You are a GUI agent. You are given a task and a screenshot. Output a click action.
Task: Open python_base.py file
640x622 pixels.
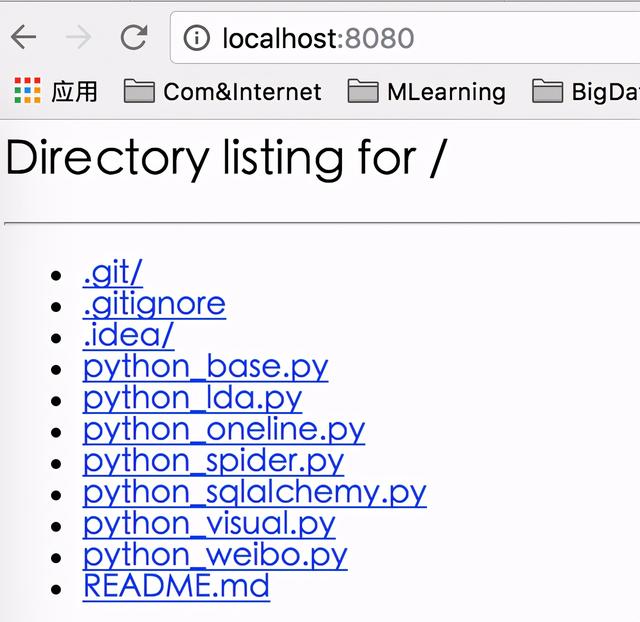click(205, 366)
